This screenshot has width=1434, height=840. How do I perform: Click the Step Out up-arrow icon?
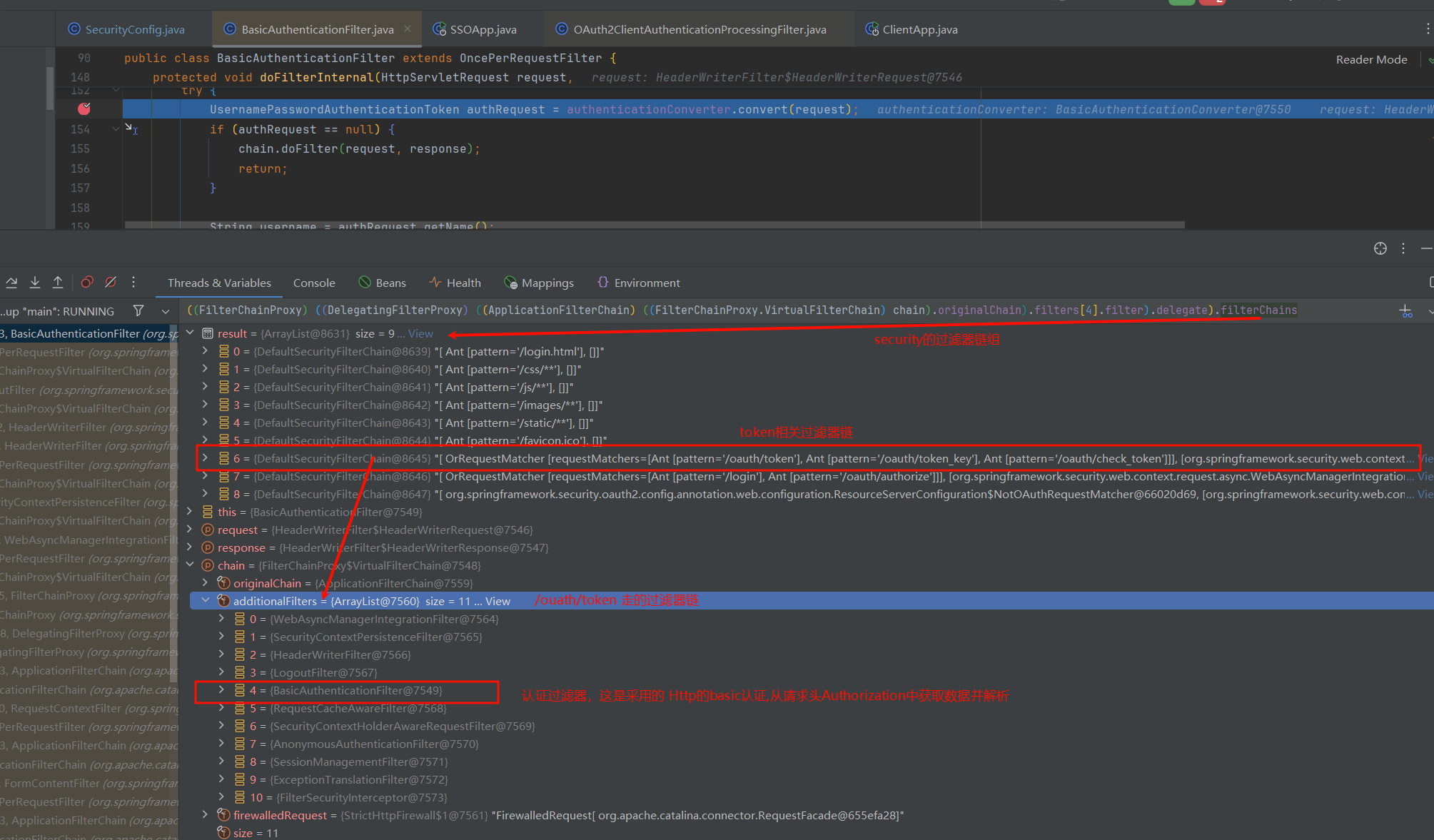click(58, 283)
